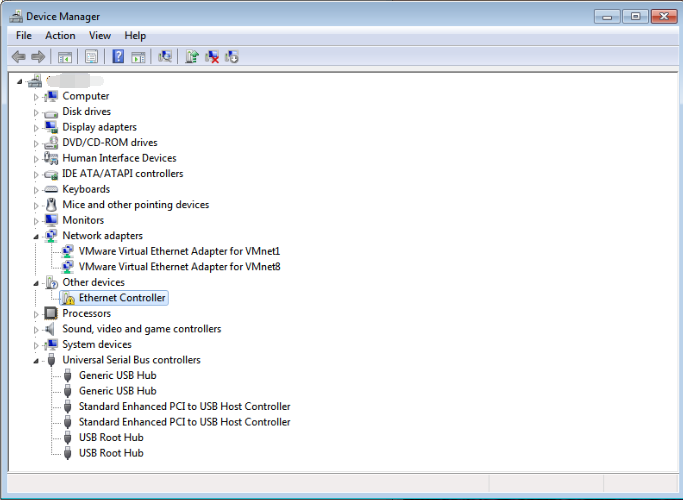Click the Forward arrow toolbar icon

pos(38,57)
